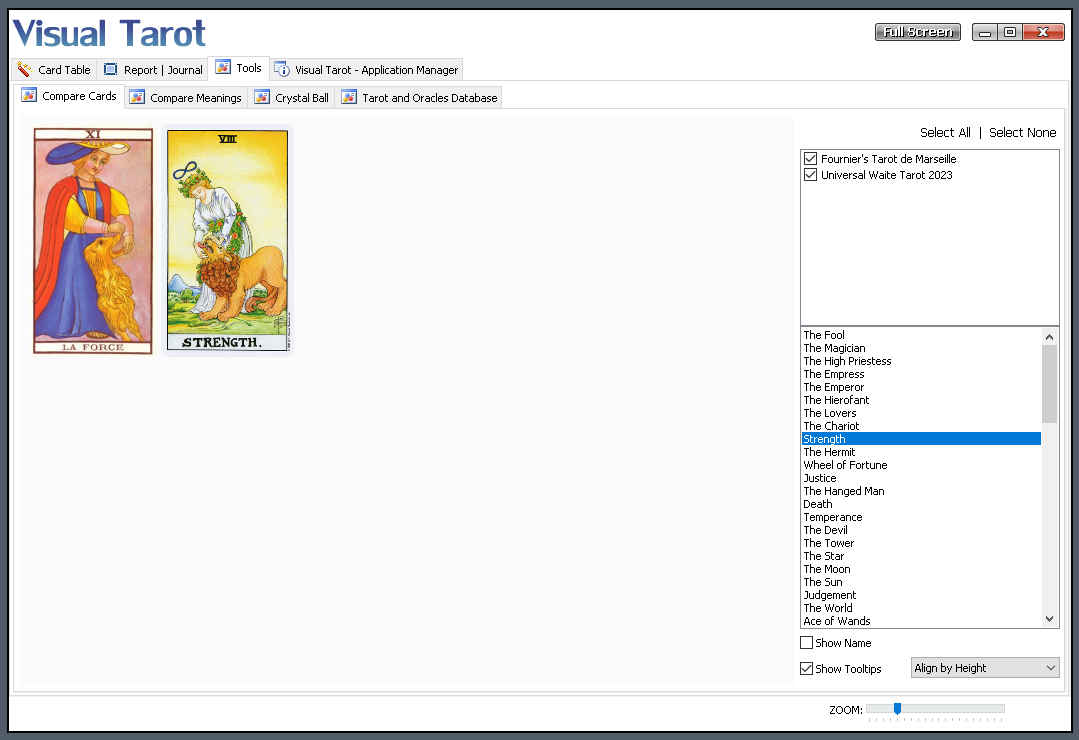Click the card list scroll up arrow
The width and height of the screenshot is (1079, 740).
pyautogui.click(x=1049, y=337)
